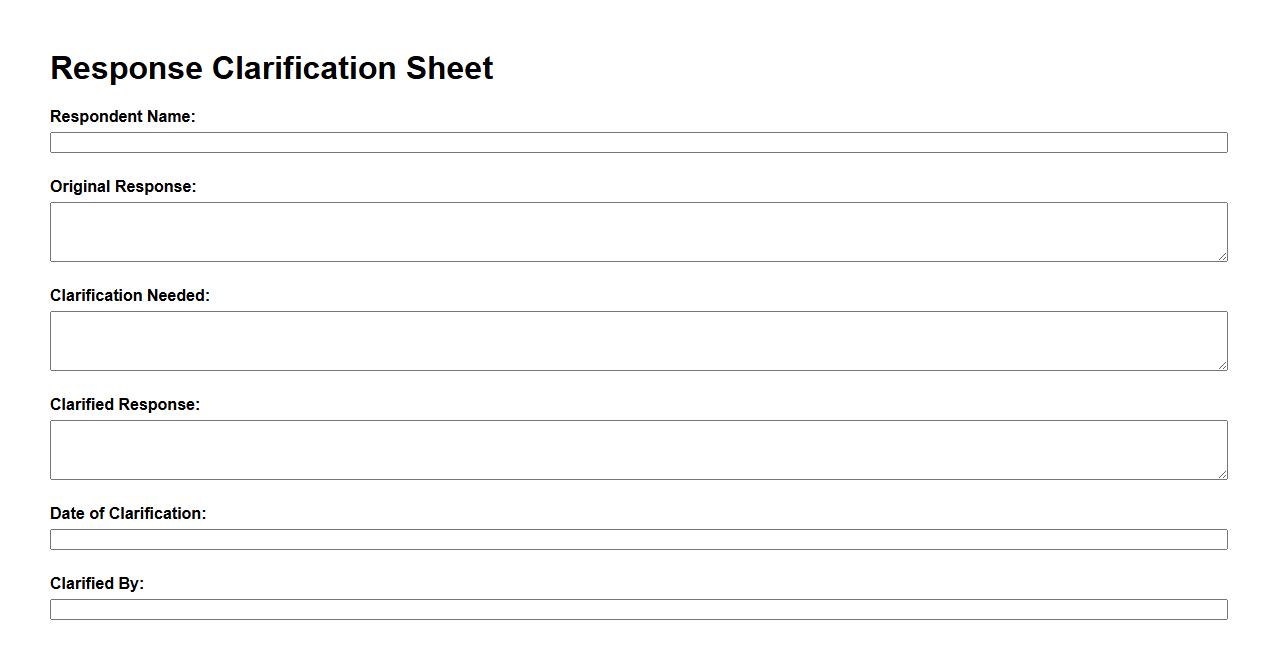Click the Date of Clarification input
1278x650 pixels.
(638, 540)
